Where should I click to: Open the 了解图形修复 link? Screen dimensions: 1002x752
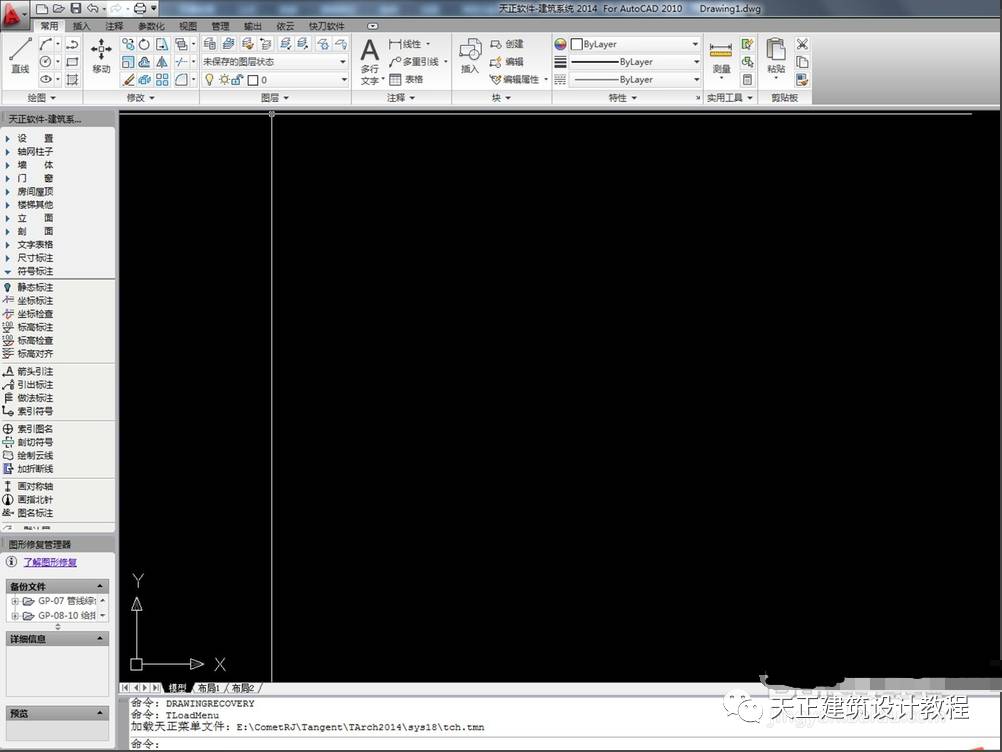pos(50,562)
